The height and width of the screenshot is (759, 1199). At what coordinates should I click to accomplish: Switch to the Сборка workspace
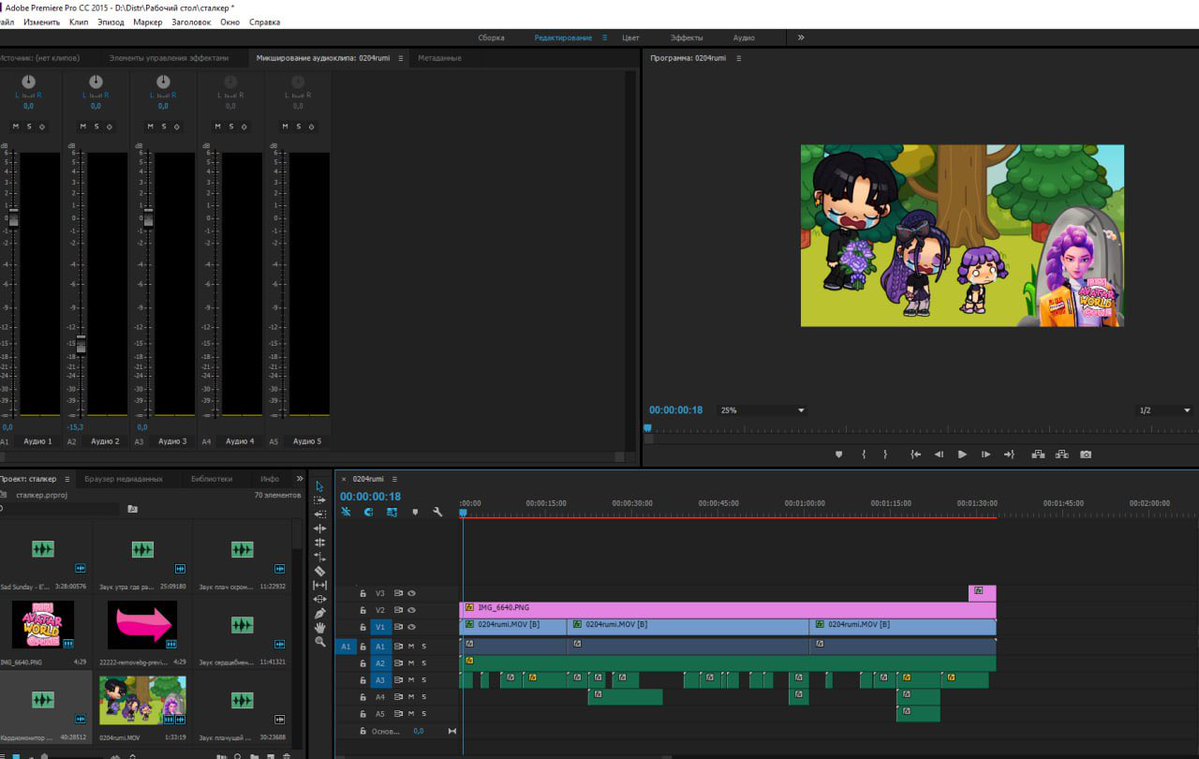pos(491,37)
